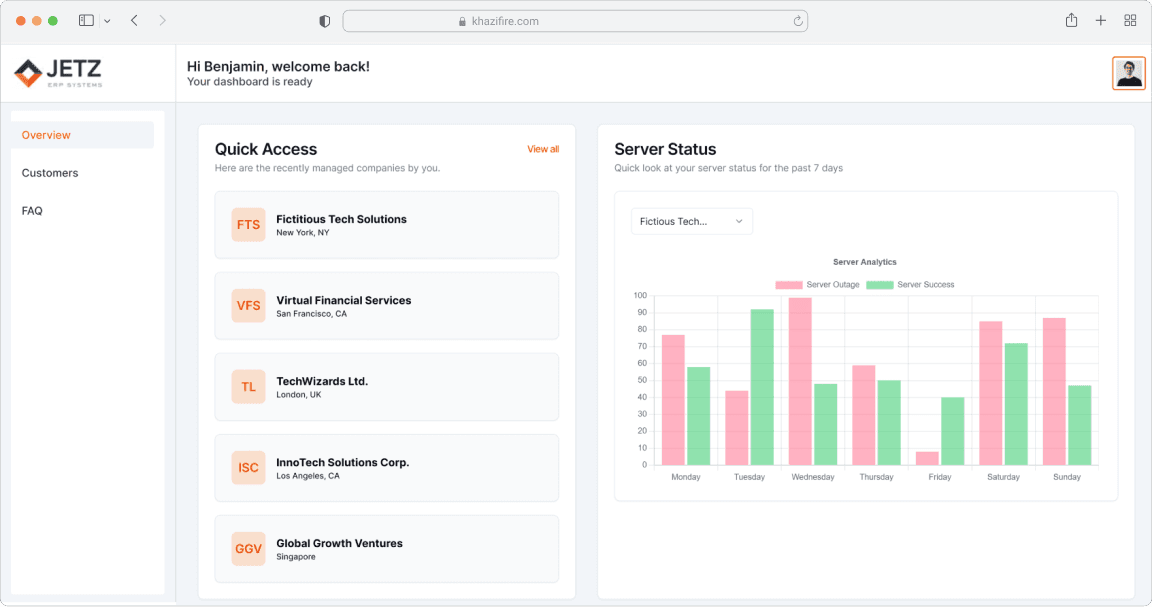Open the Fictious Tech company selector dropdown

click(691, 221)
